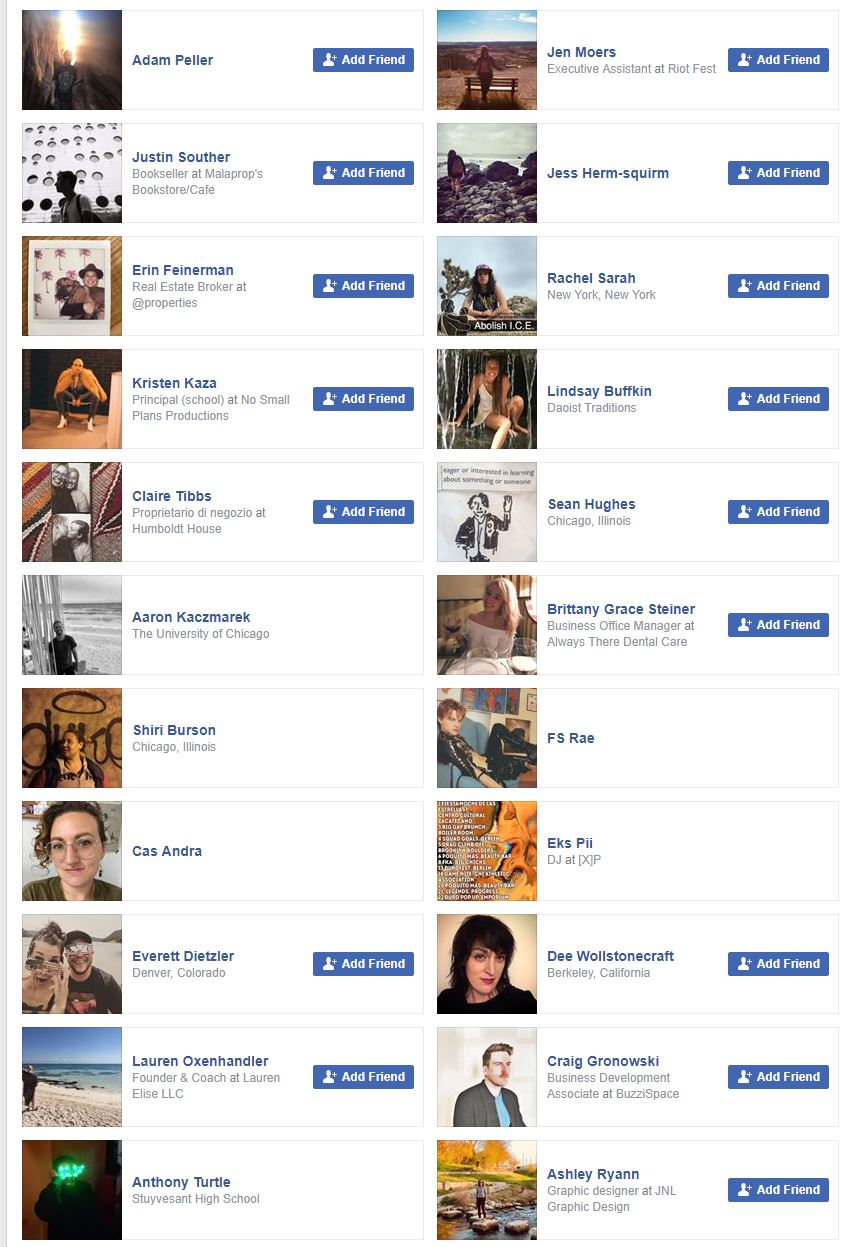The width and height of the screenshot is (856, 1247).
Task: Add Adam Peller as a friend
Action: (363, 60)
